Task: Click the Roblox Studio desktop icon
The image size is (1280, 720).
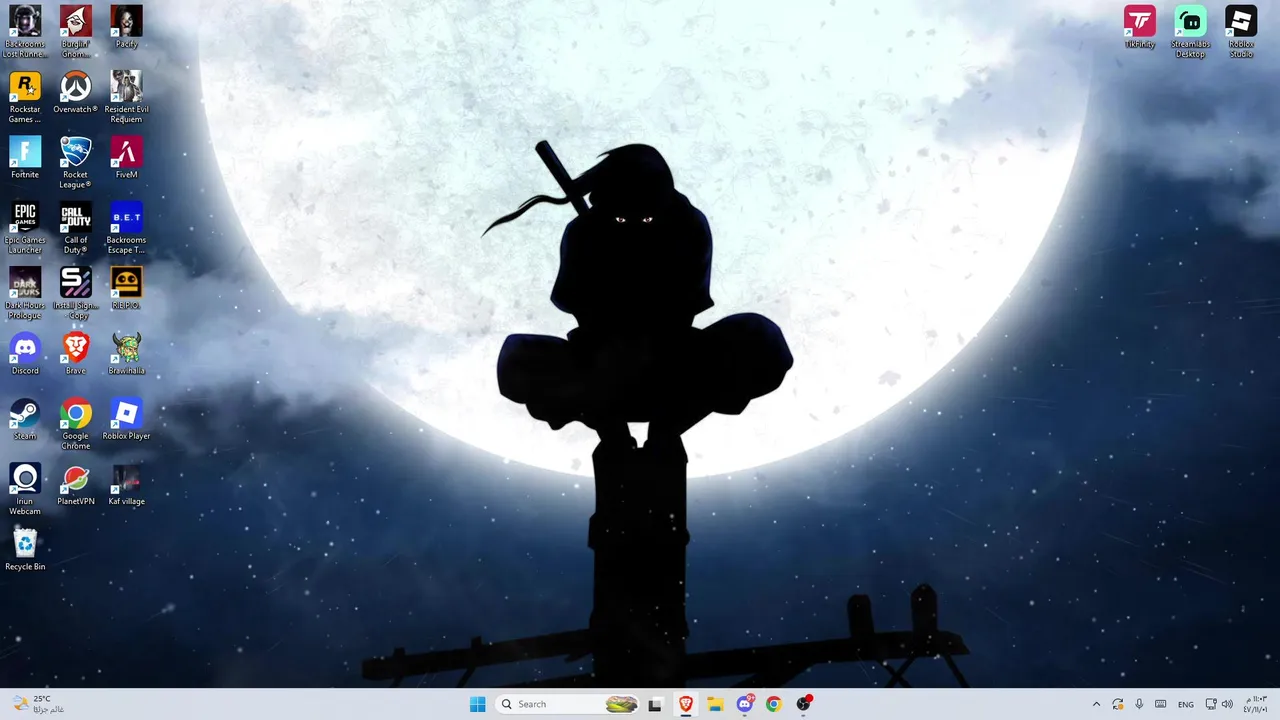Action: [1241, 31]
